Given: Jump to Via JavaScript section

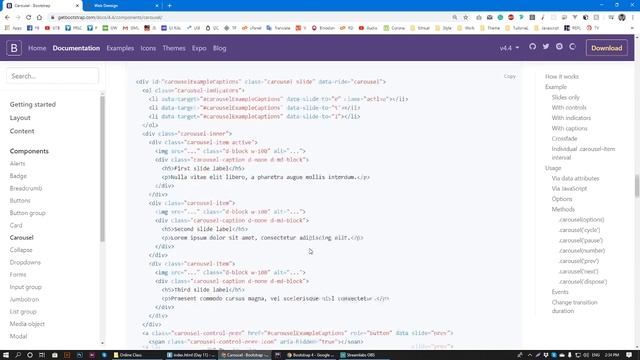Looking at the screenshot, I should (x=569, y=189).
